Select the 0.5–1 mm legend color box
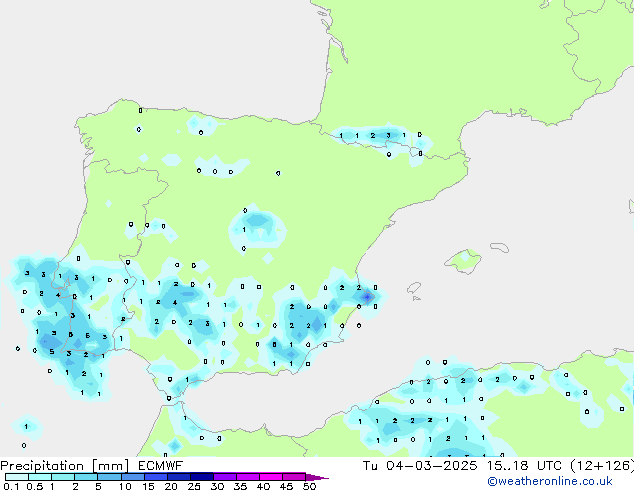 40,477
